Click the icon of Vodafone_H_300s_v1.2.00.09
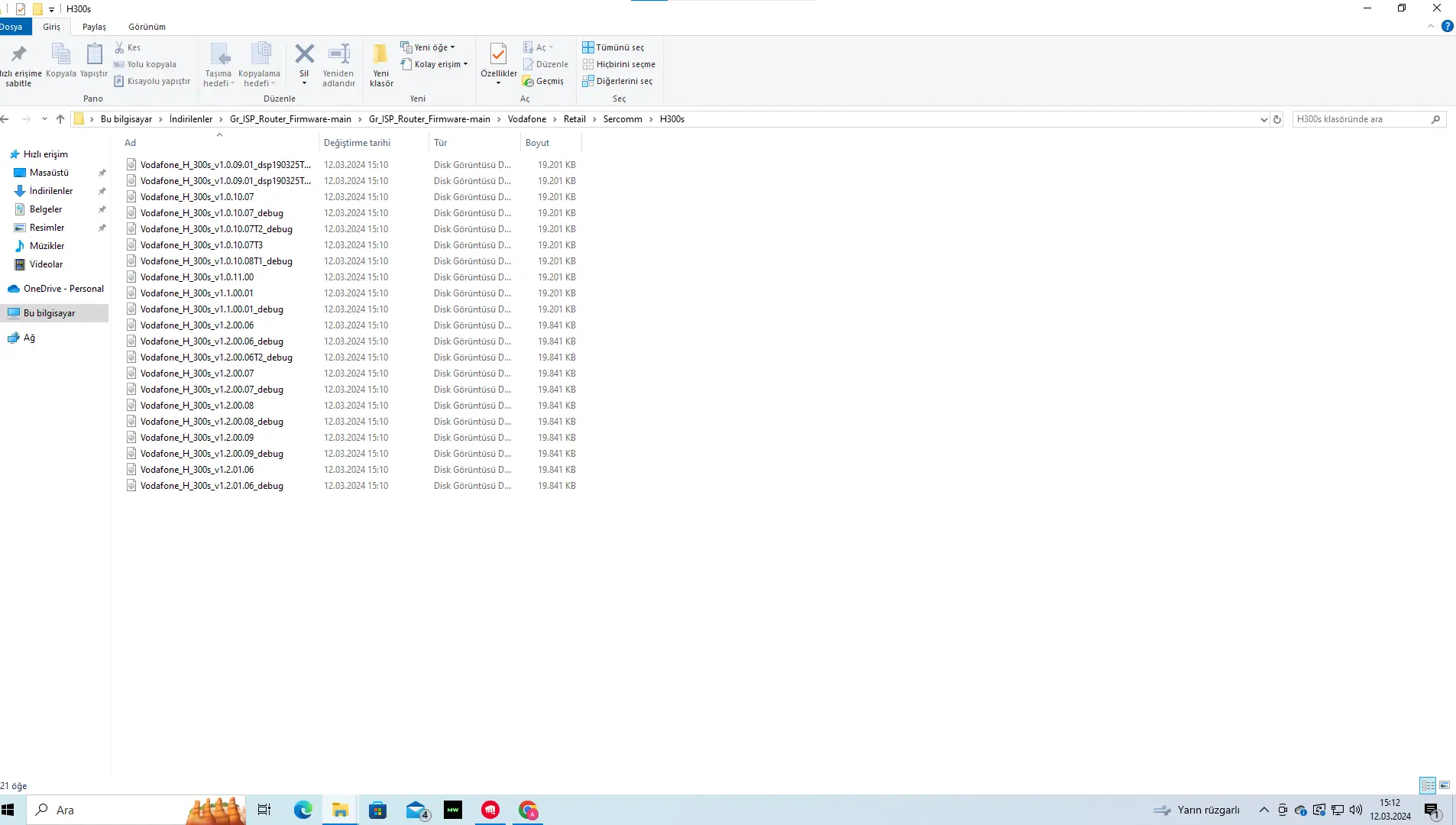This screenshot has width=1456, height=825. (x=131, y=438)
